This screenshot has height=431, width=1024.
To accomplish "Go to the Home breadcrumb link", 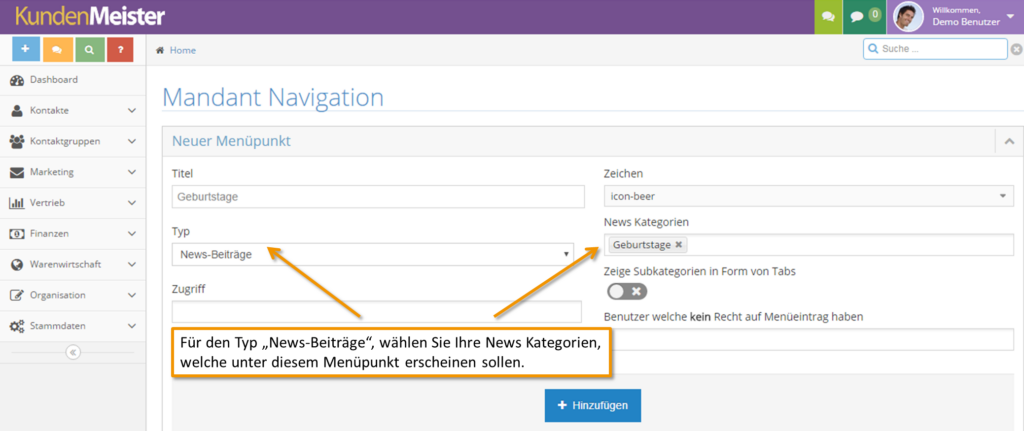I will pos(182,50).
